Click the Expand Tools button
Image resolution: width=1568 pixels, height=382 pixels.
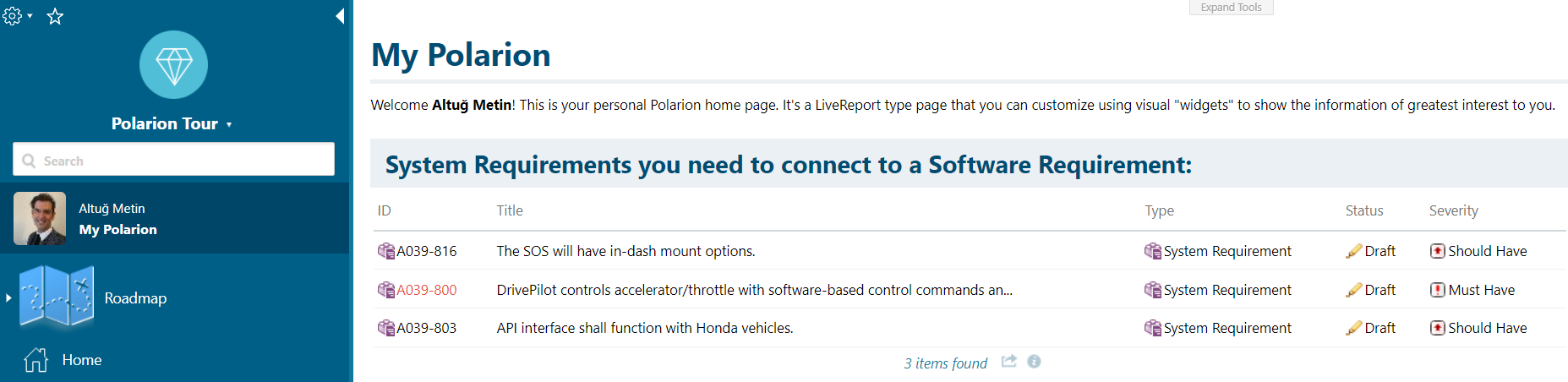click(x=1231, y=8)
